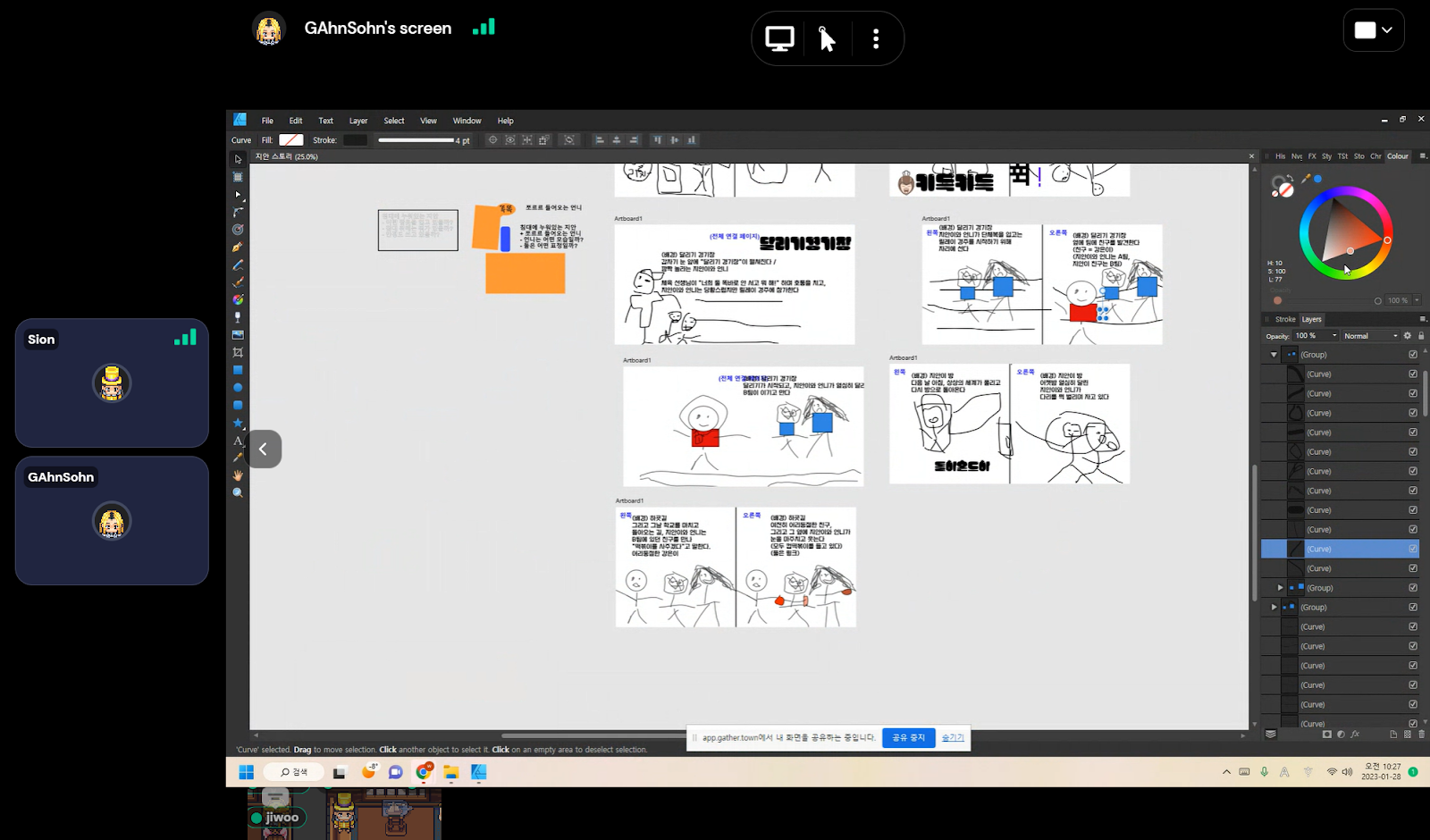
Task: Click the 숨기기 hide link
Action: click(953, 737)
